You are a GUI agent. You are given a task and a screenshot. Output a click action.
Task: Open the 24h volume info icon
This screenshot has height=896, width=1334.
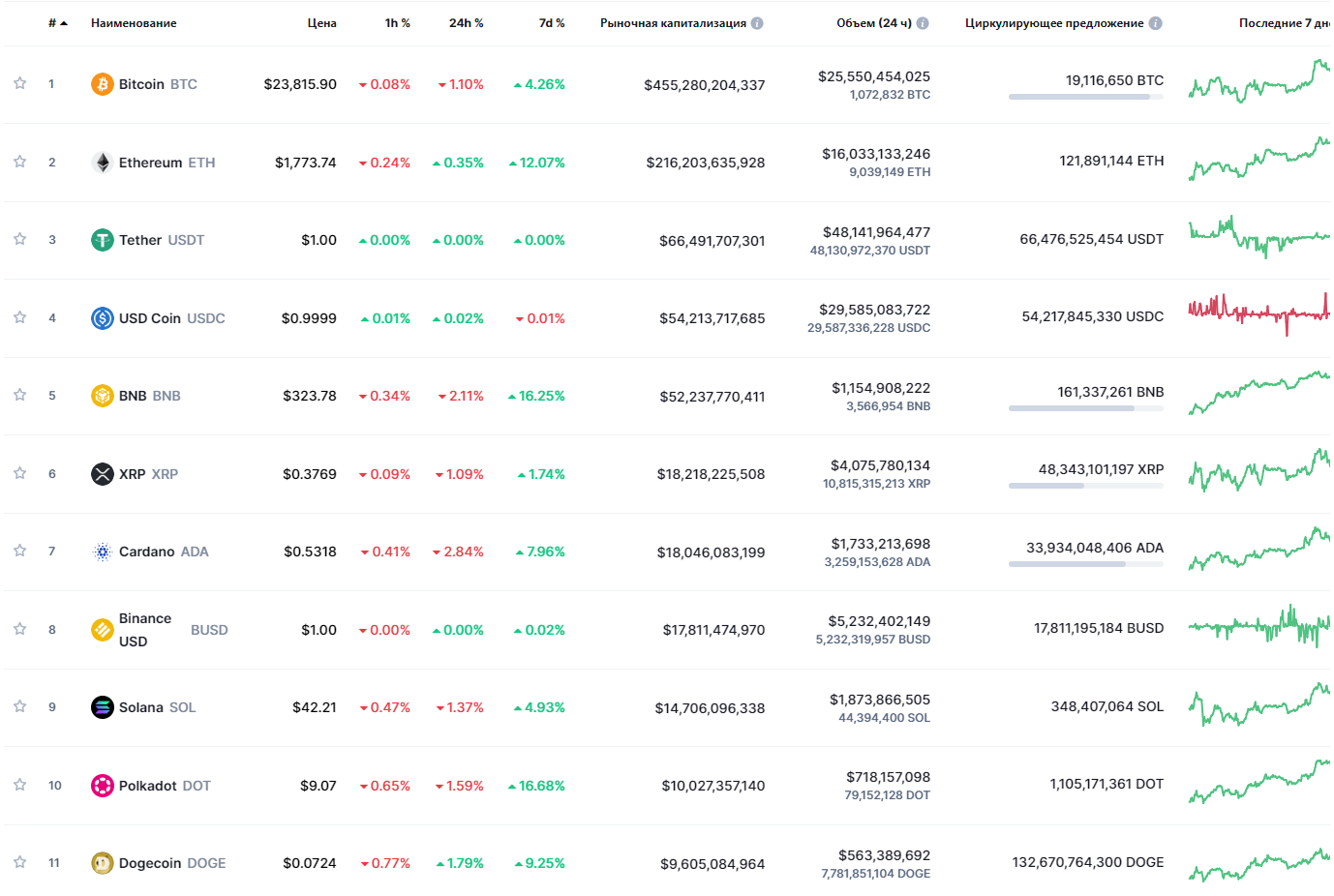point(923,23)
